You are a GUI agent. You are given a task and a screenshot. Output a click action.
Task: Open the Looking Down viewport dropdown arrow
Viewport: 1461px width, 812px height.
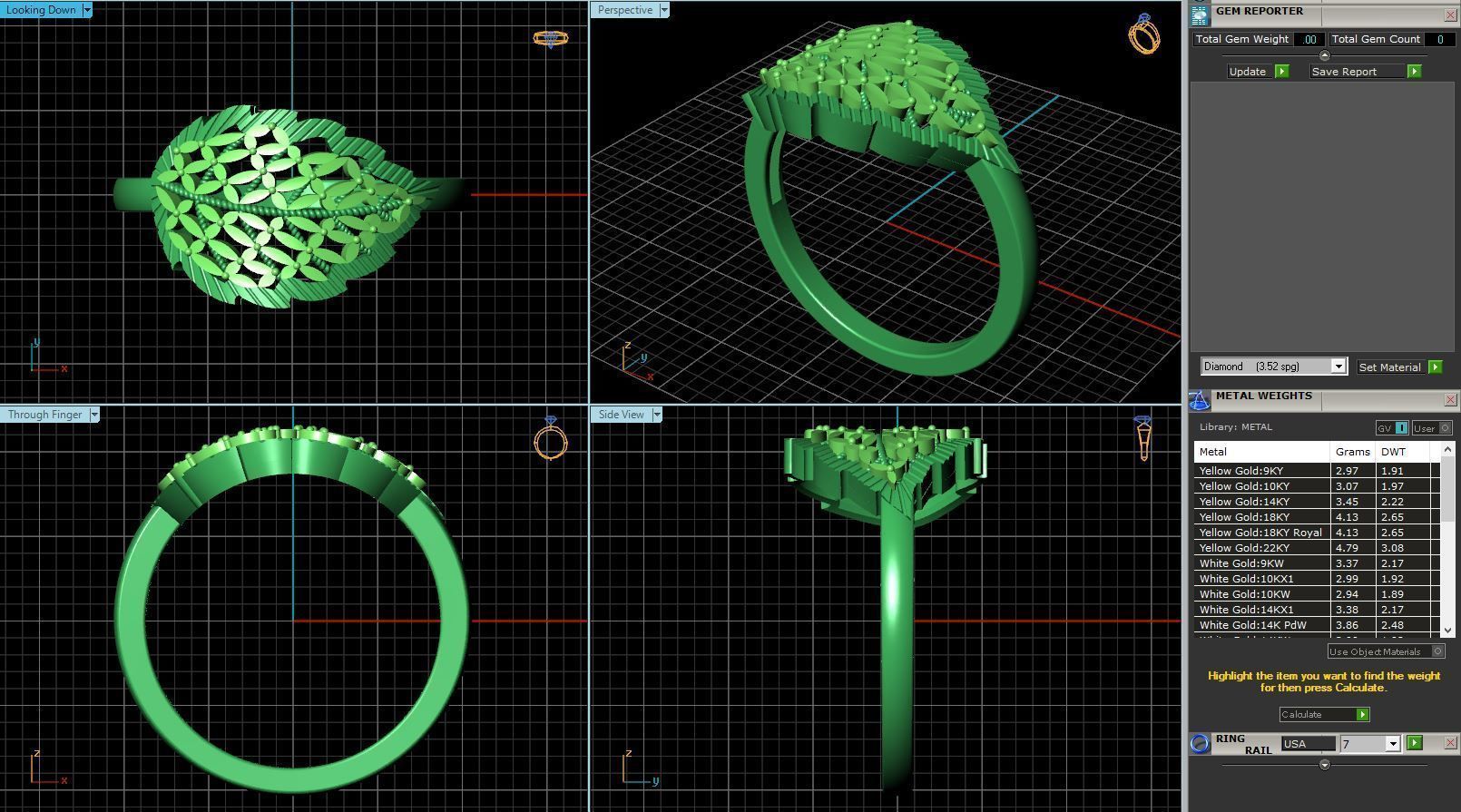[x=87, y=10]
